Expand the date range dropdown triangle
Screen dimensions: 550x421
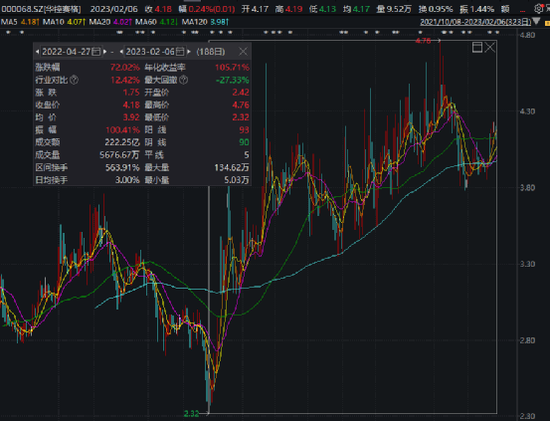click(536, 22)
